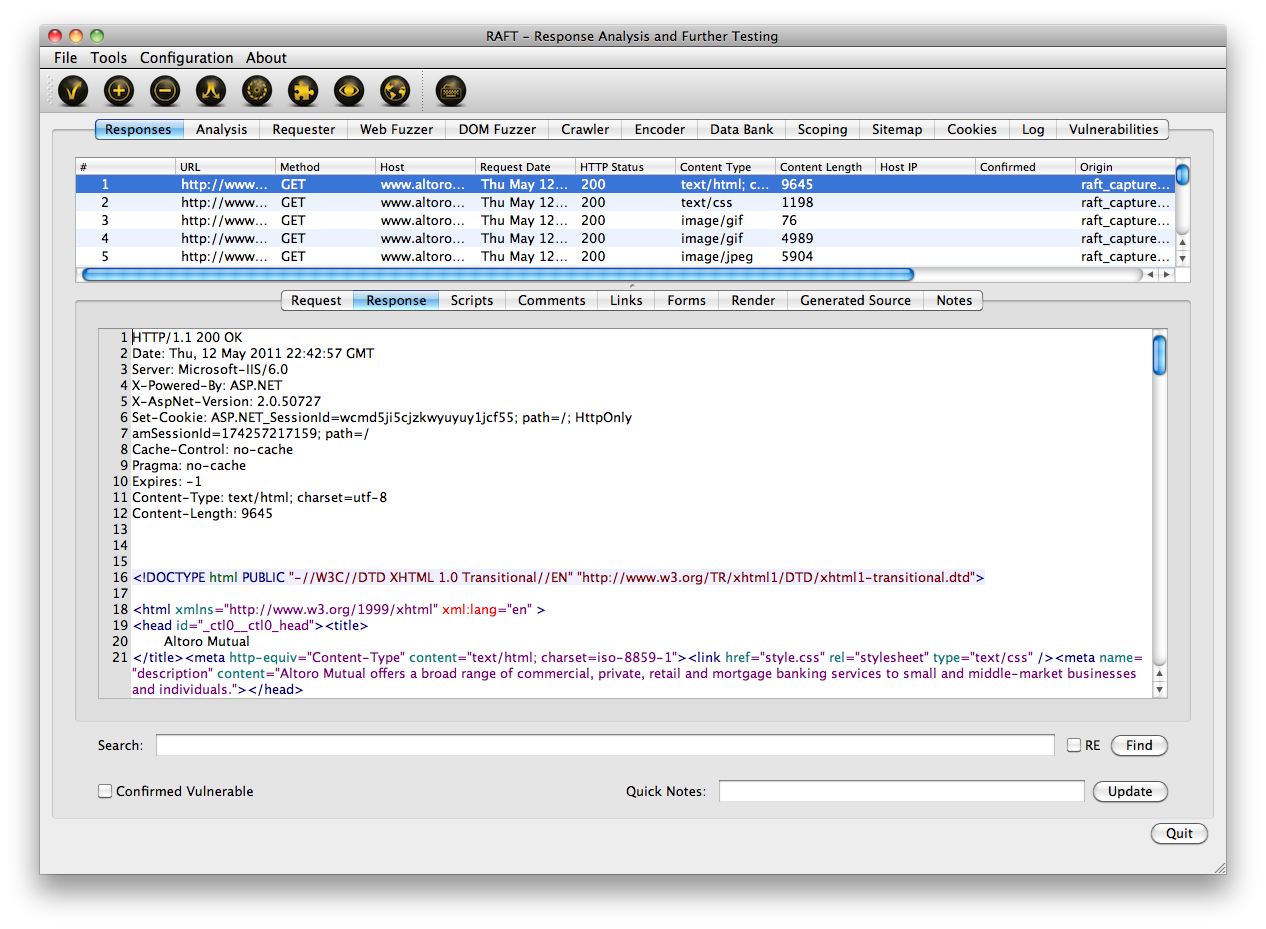The image size is (1266, 929).
Task: Open the Tools menu
Action: click(x=109, y=58)
